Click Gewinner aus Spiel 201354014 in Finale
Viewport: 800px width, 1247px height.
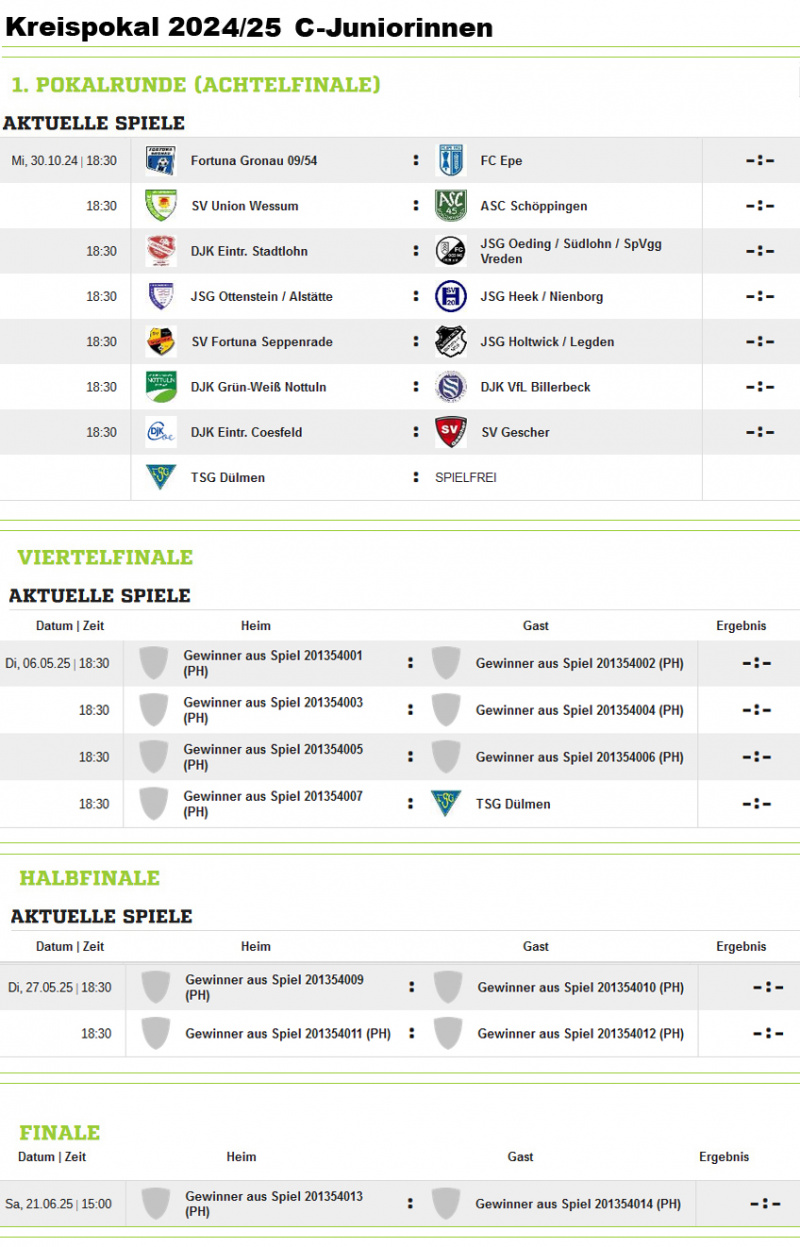click(578, 1204)
